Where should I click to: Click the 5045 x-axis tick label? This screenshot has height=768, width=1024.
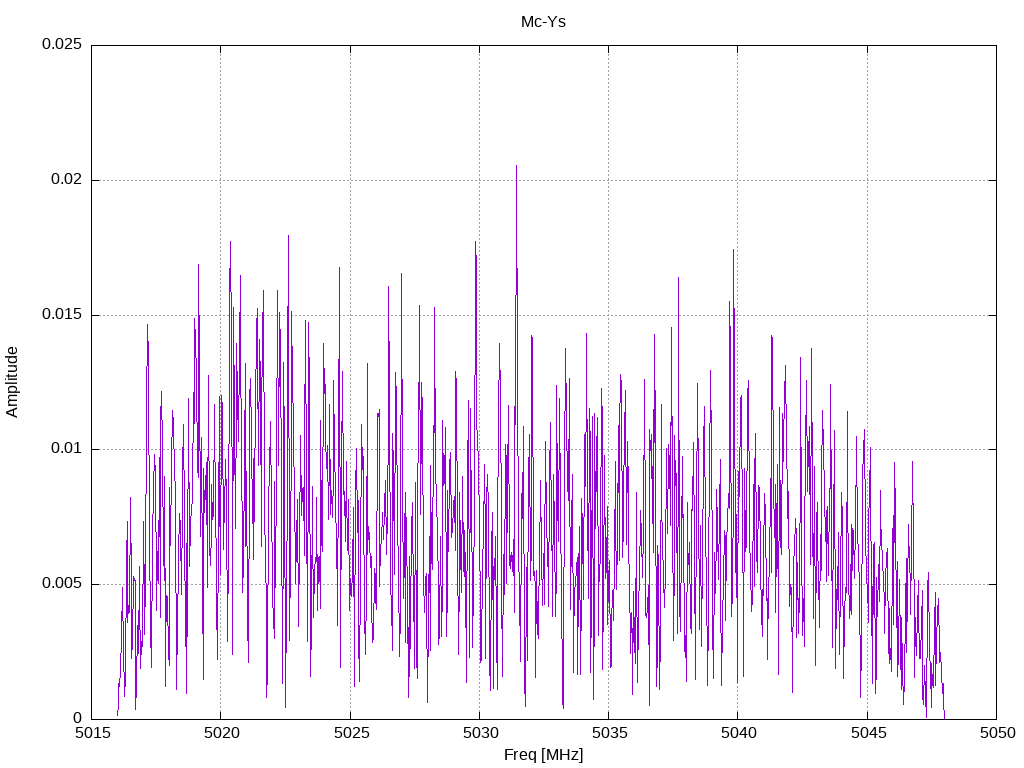tap(868, 733)
